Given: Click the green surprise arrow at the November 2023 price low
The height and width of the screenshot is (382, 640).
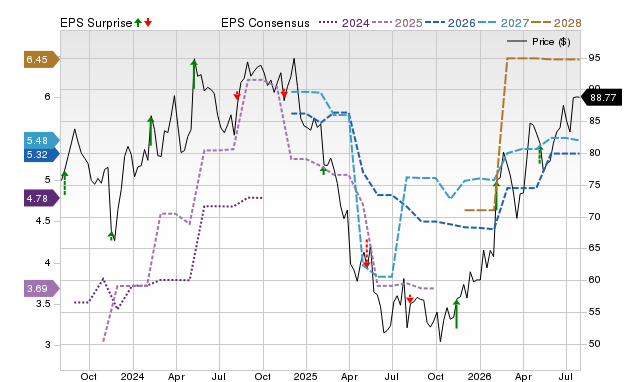Looking at the screenshot, I should (x=111, y=236).
